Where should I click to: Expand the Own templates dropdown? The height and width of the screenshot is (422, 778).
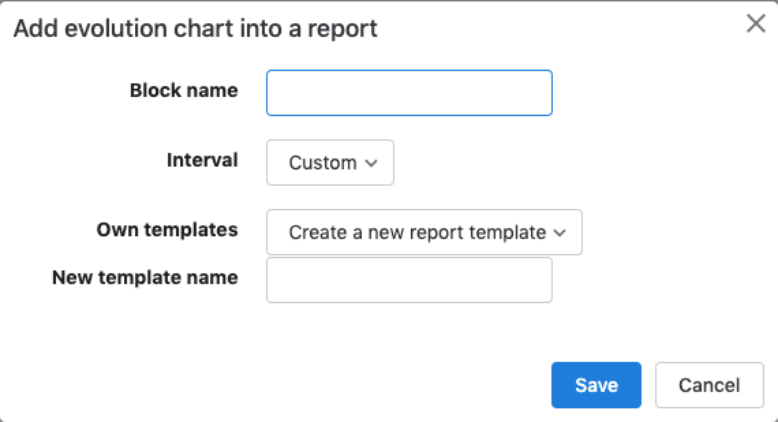tap(424, 232)
